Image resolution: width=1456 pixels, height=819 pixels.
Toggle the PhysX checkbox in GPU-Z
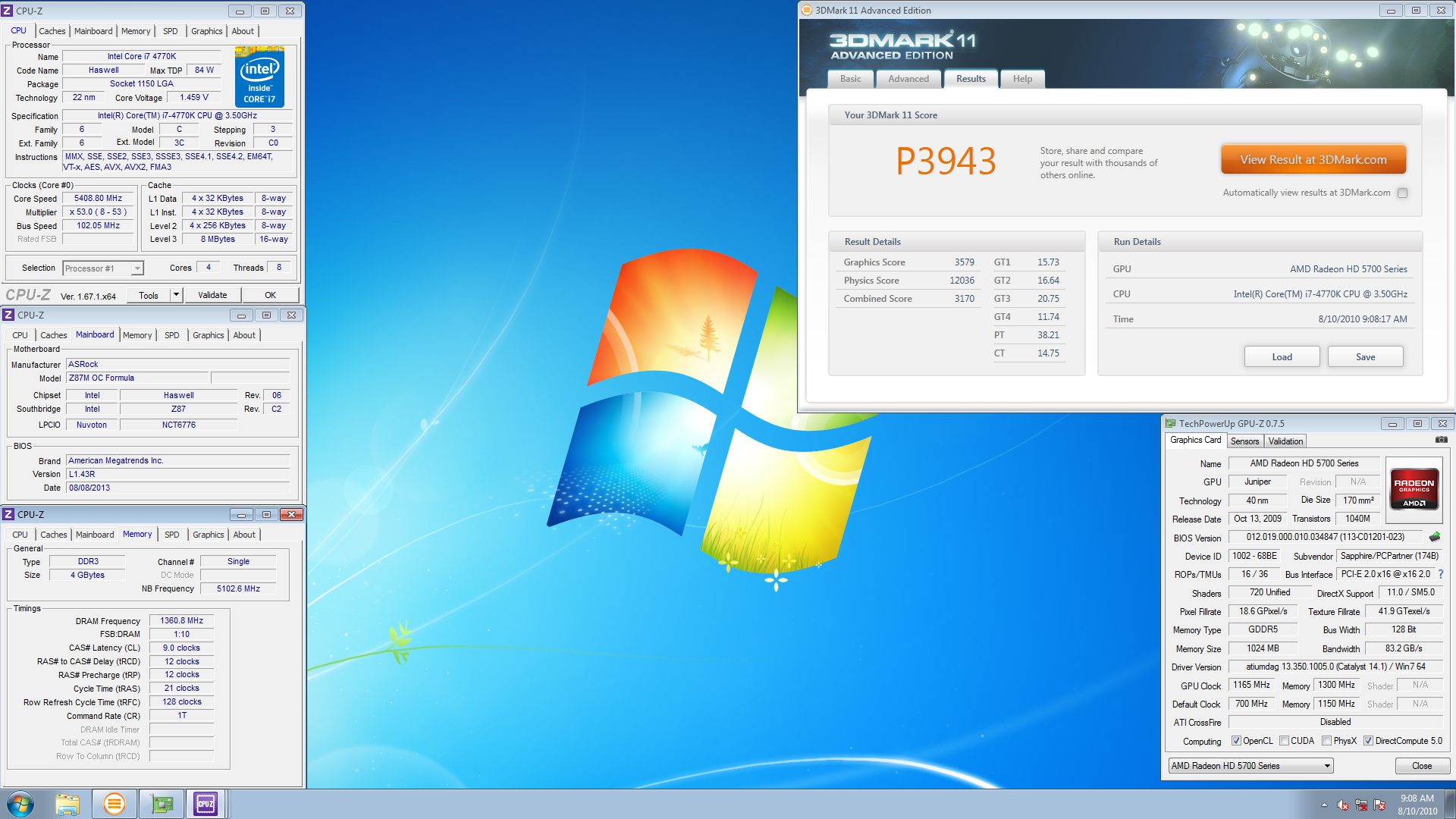click(x=1326, y=741)
